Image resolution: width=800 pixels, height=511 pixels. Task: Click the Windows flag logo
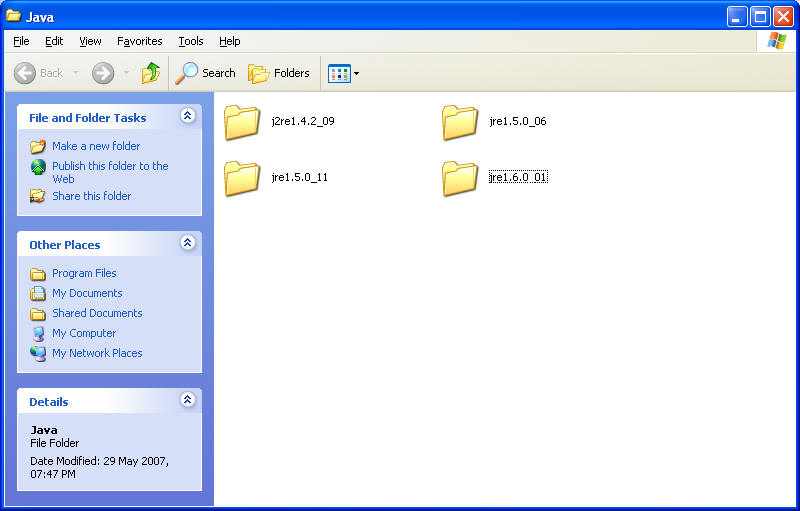coord(777,41)
